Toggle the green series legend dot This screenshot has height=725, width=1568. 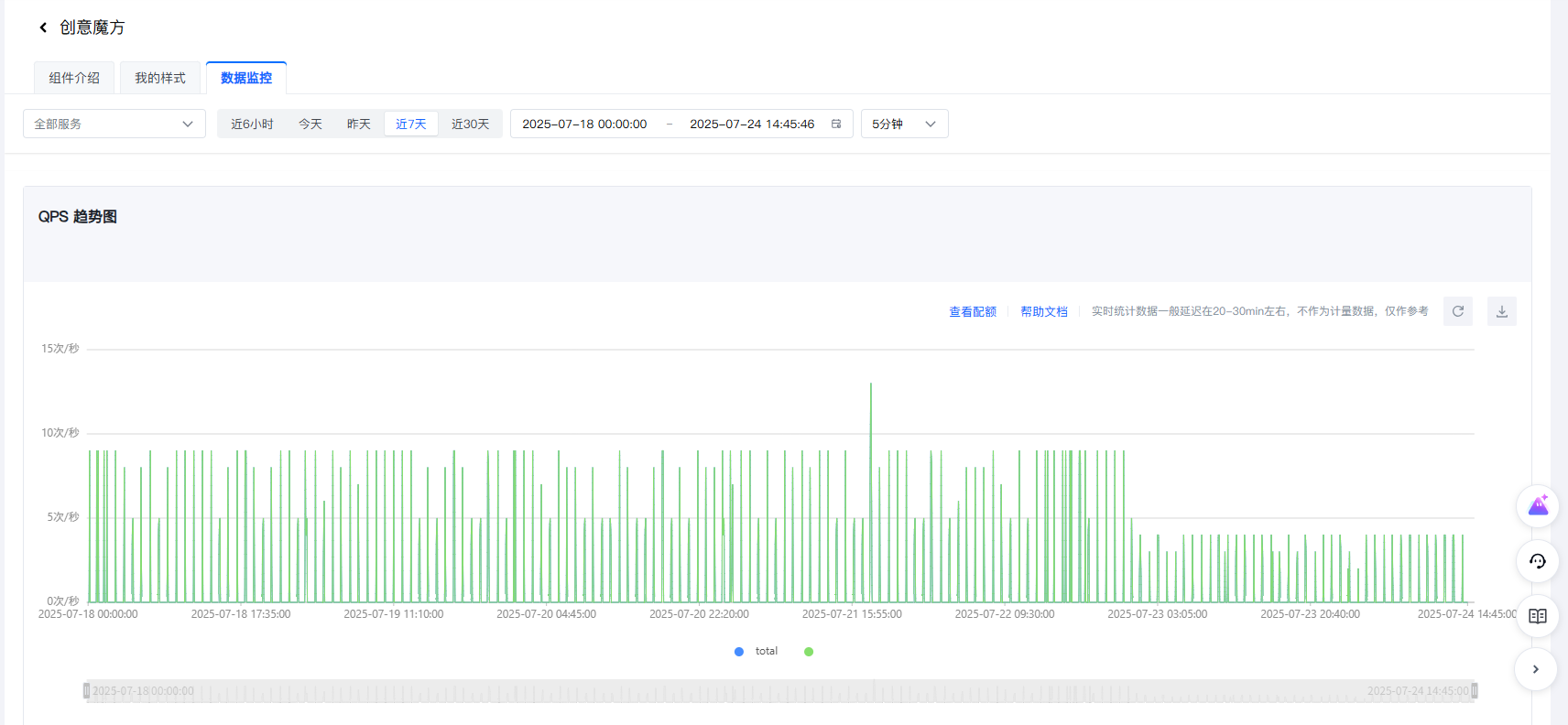coord(809,652)
